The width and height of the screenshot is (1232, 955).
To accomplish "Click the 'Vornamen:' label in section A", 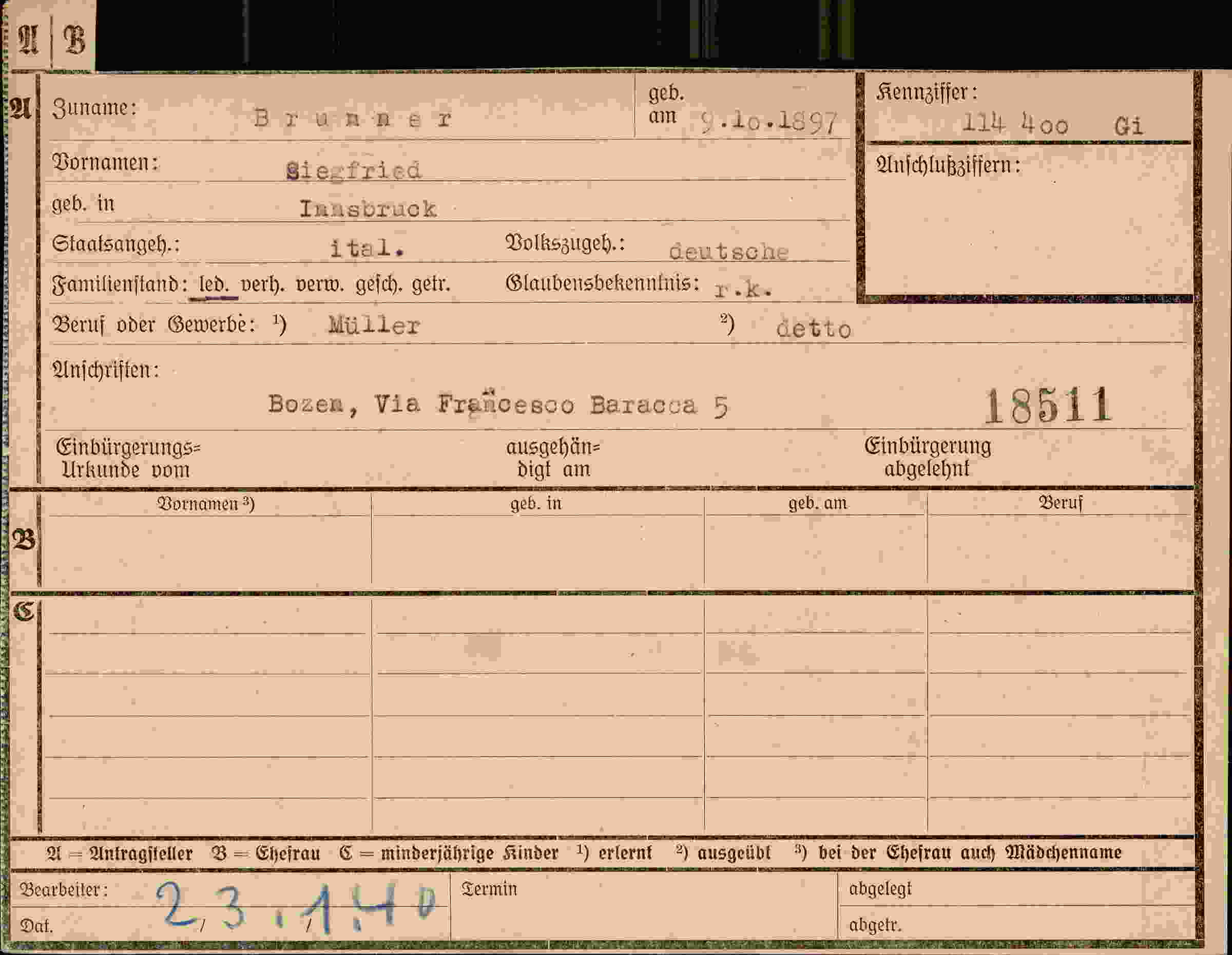I will [x=105, y=162].
